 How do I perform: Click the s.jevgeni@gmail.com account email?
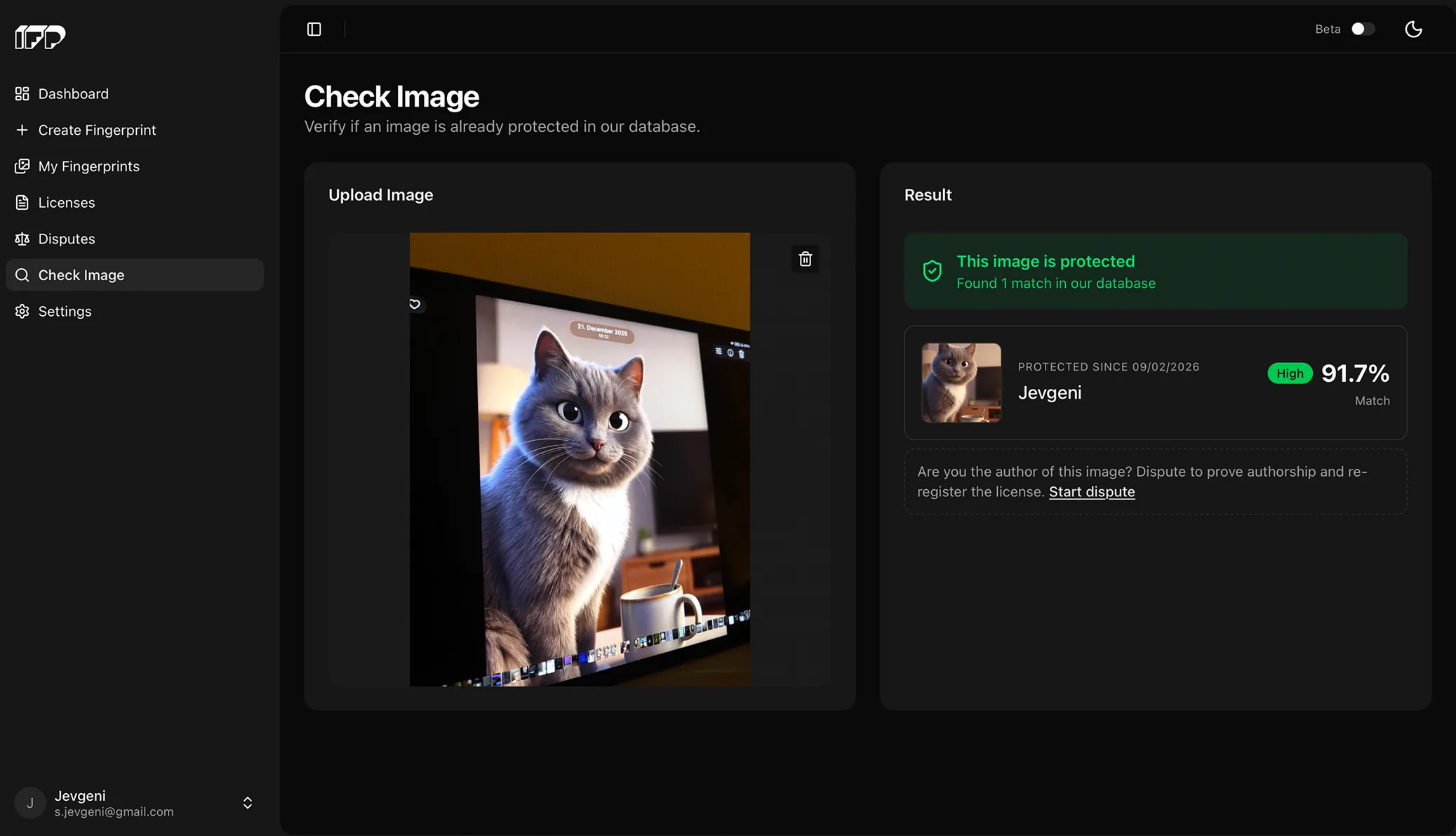114,812
